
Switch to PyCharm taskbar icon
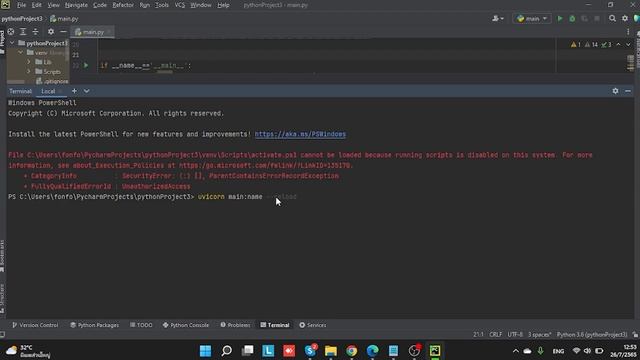pos(435,351)
